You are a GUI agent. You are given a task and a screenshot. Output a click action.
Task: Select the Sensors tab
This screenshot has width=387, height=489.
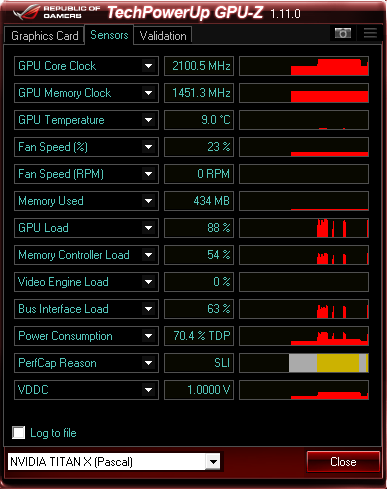[109, 35]
